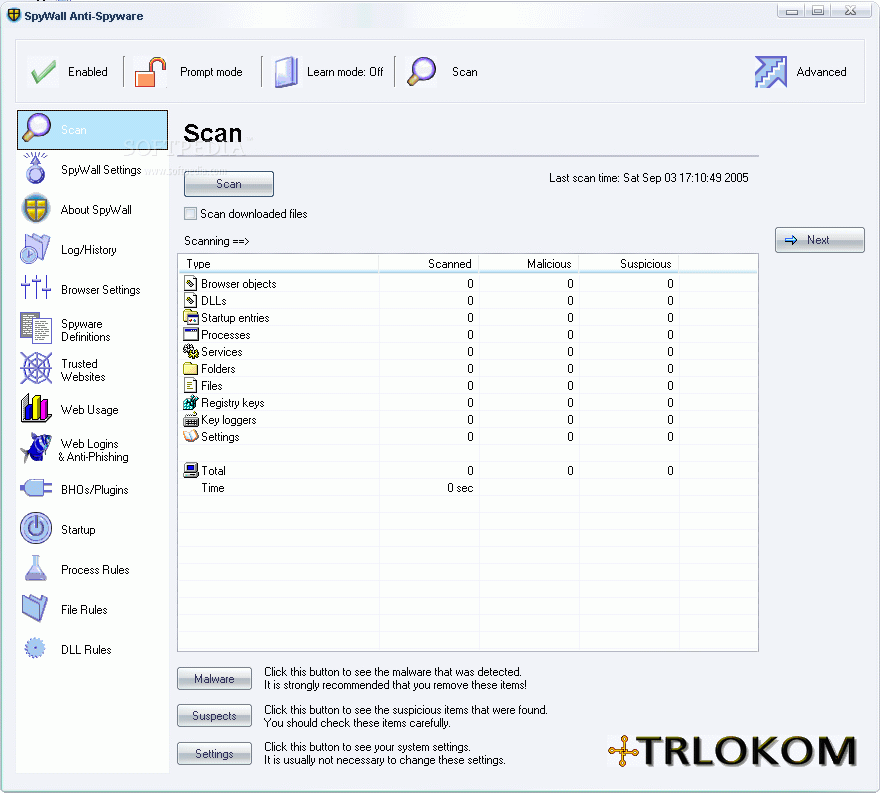880x793 pixels.
Task: Click the Services gears row icon
Action: (x=191, y=351)
